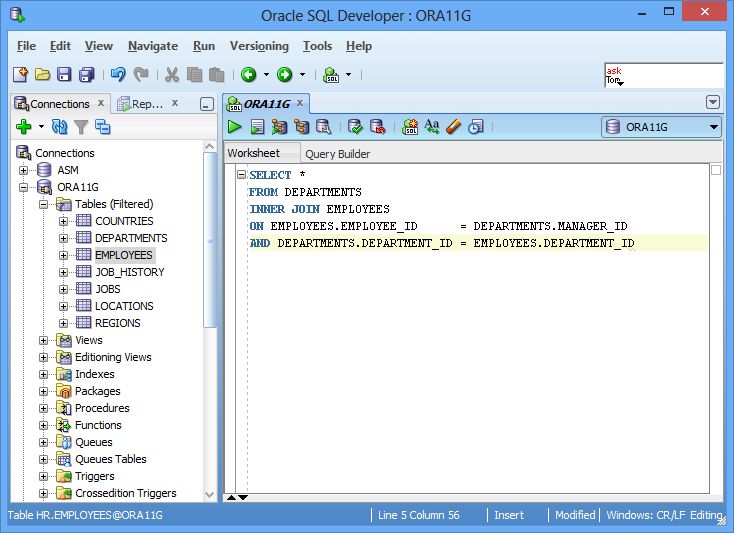Close the ORA11G worksheet tab

point(300,102)
